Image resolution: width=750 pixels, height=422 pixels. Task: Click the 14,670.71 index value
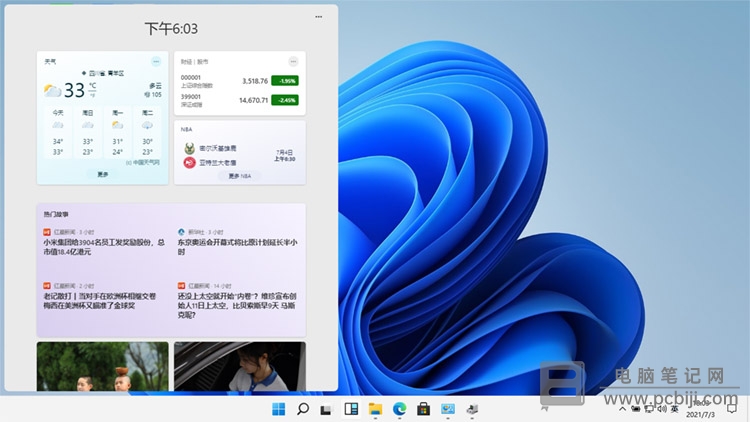[x=254, y=100]
